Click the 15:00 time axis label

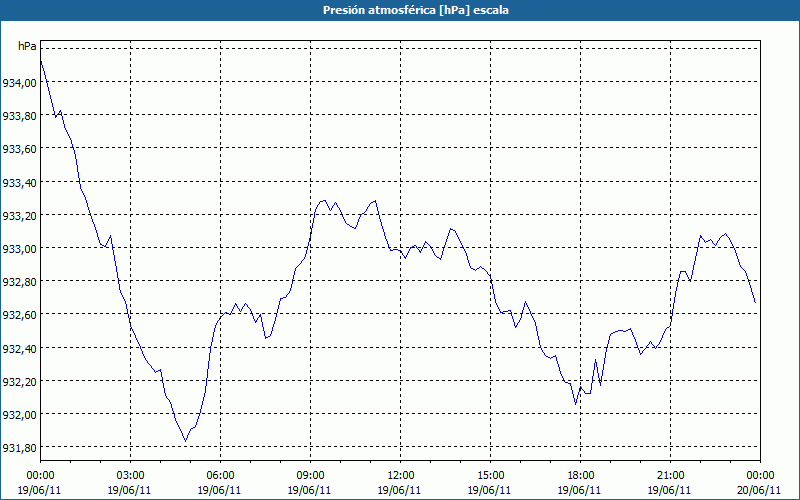point(490,483)
